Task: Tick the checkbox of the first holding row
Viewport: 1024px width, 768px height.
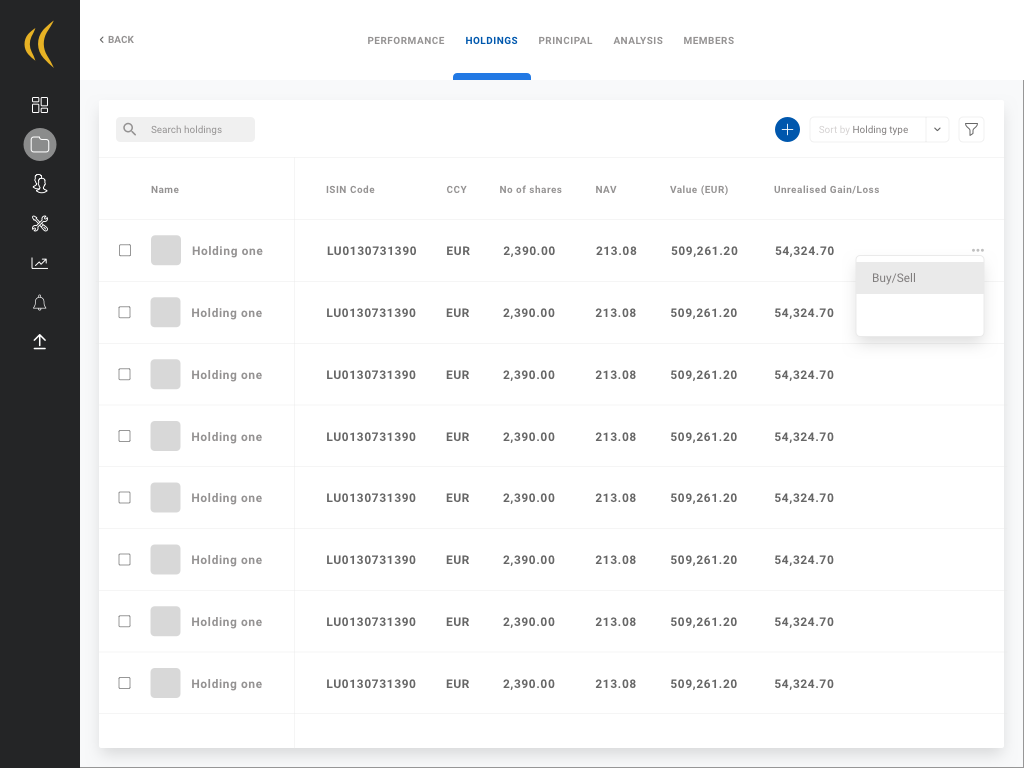Action: [x=125, y=250]
